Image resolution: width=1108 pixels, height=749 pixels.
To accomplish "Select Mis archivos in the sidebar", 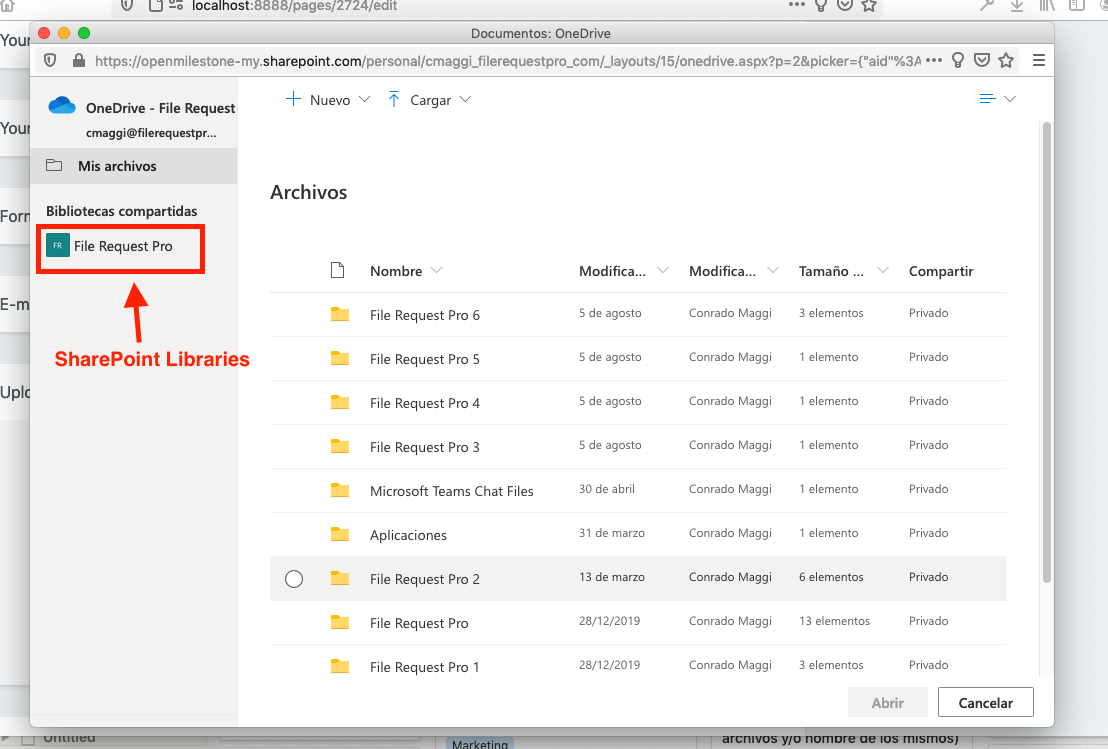I will pyautogui.click(x=134, y=166).
